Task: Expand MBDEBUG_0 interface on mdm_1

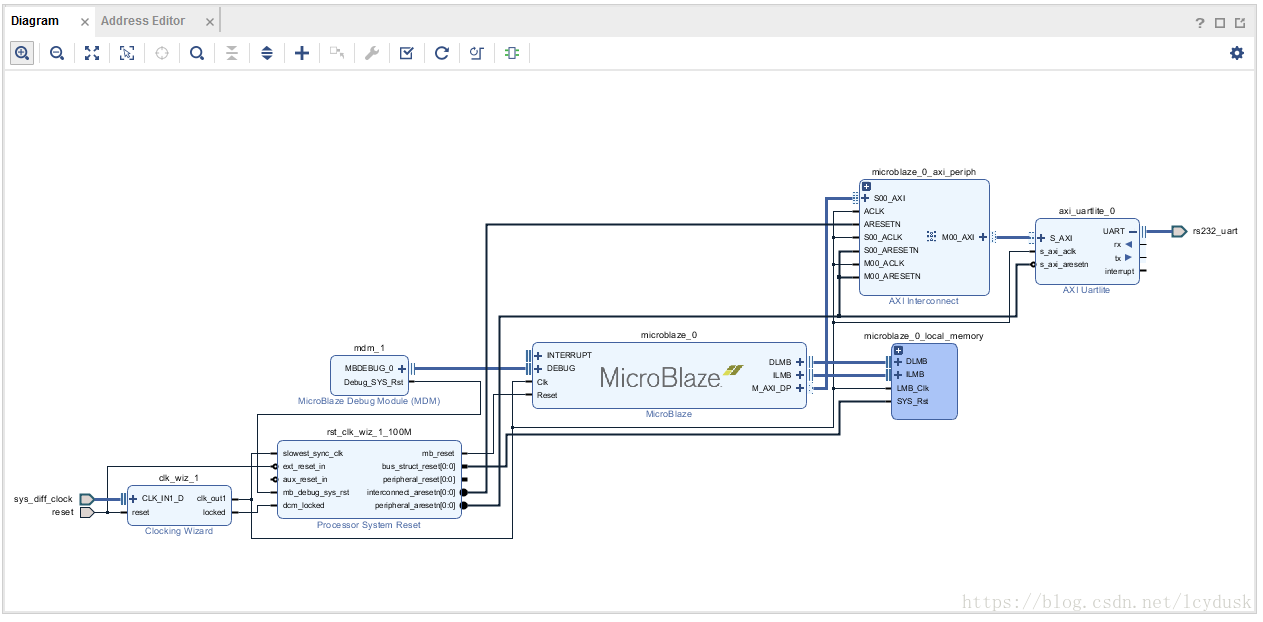Action: coord(402,368)
